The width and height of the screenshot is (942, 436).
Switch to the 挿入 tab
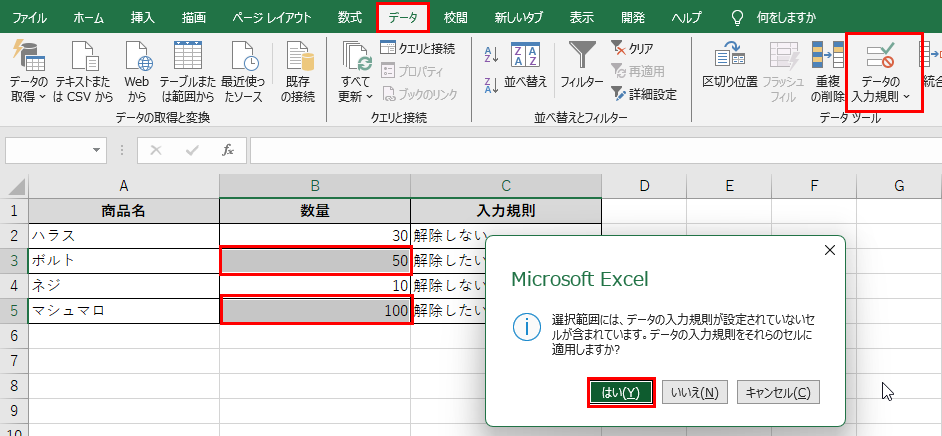click(142, 17)
